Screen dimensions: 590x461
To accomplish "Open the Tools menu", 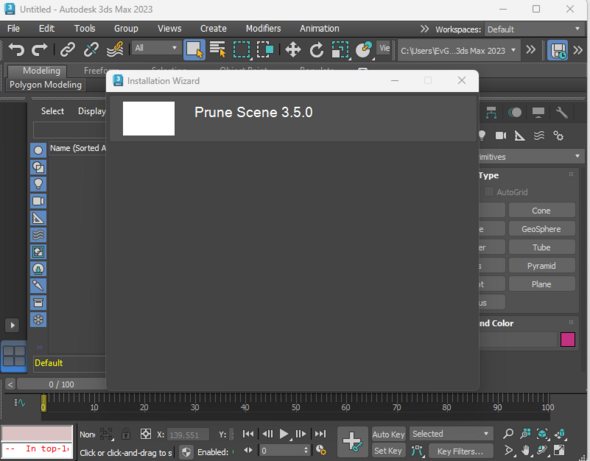I will click(85, 29).
